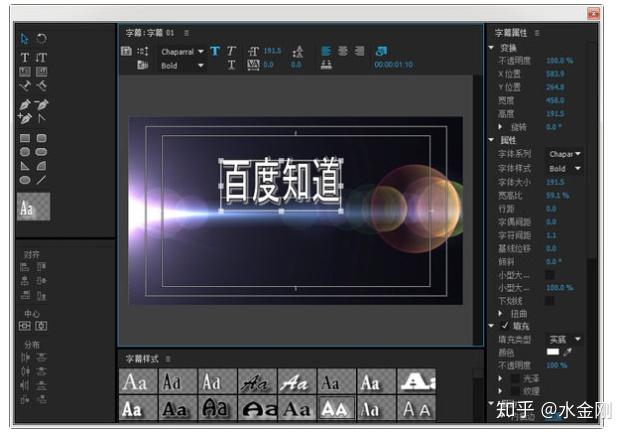Screen dimensions: 629x437
Task: Select the Arc shape tool
Action: (41, 166)
